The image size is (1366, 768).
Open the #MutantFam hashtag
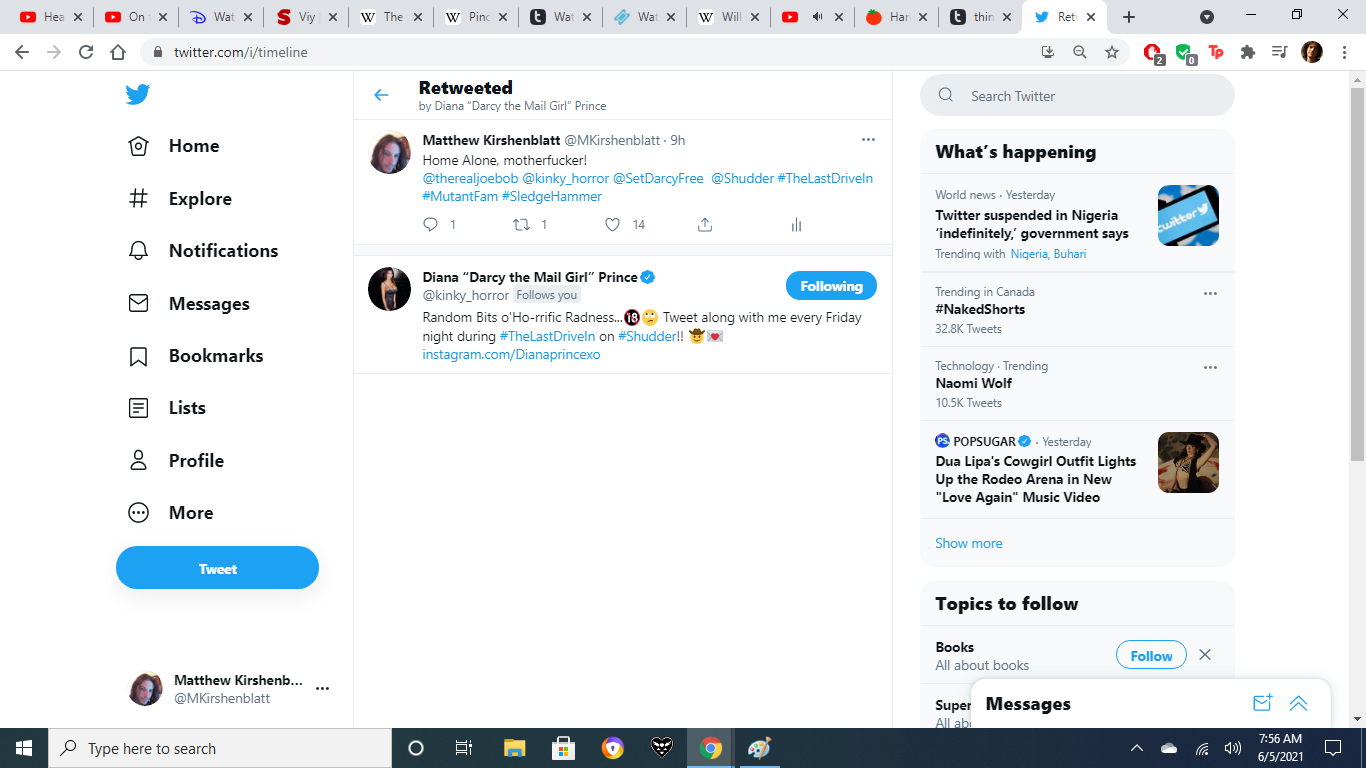point(460,196)
